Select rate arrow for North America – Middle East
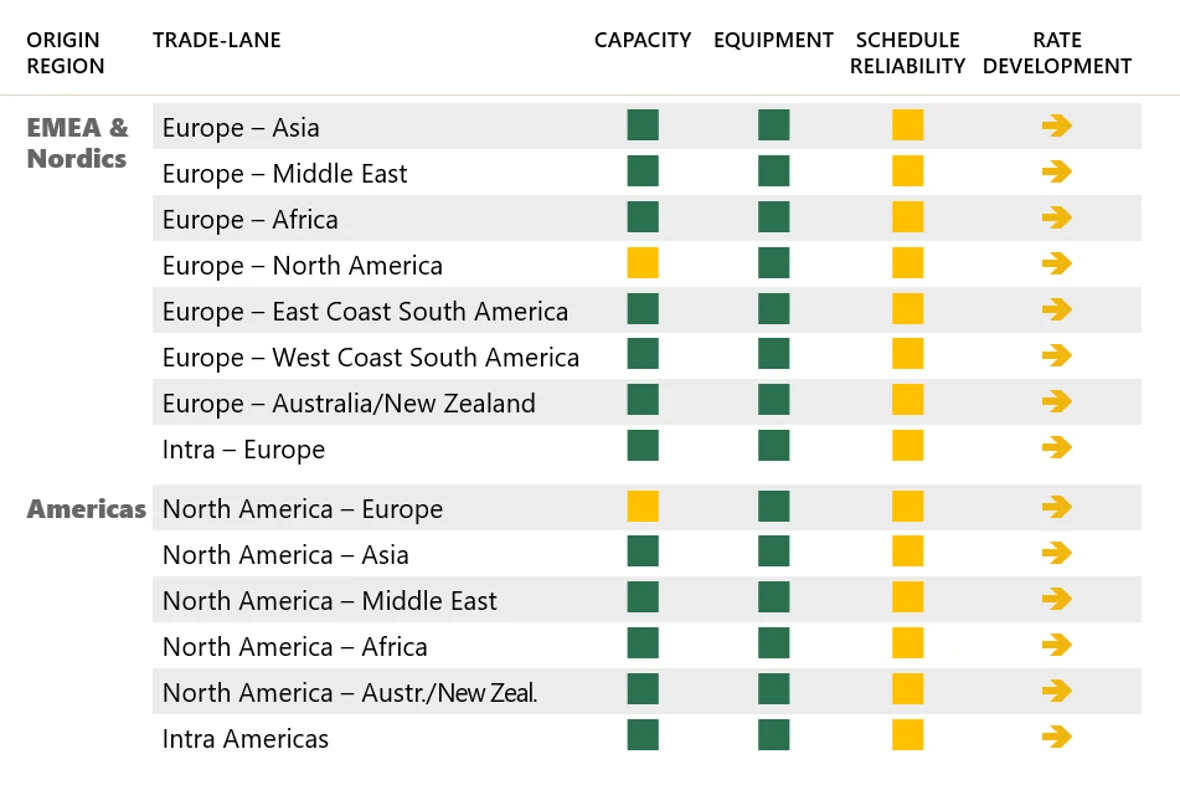The width and height of the screenshot is (1180, 789). [1056, 599]
